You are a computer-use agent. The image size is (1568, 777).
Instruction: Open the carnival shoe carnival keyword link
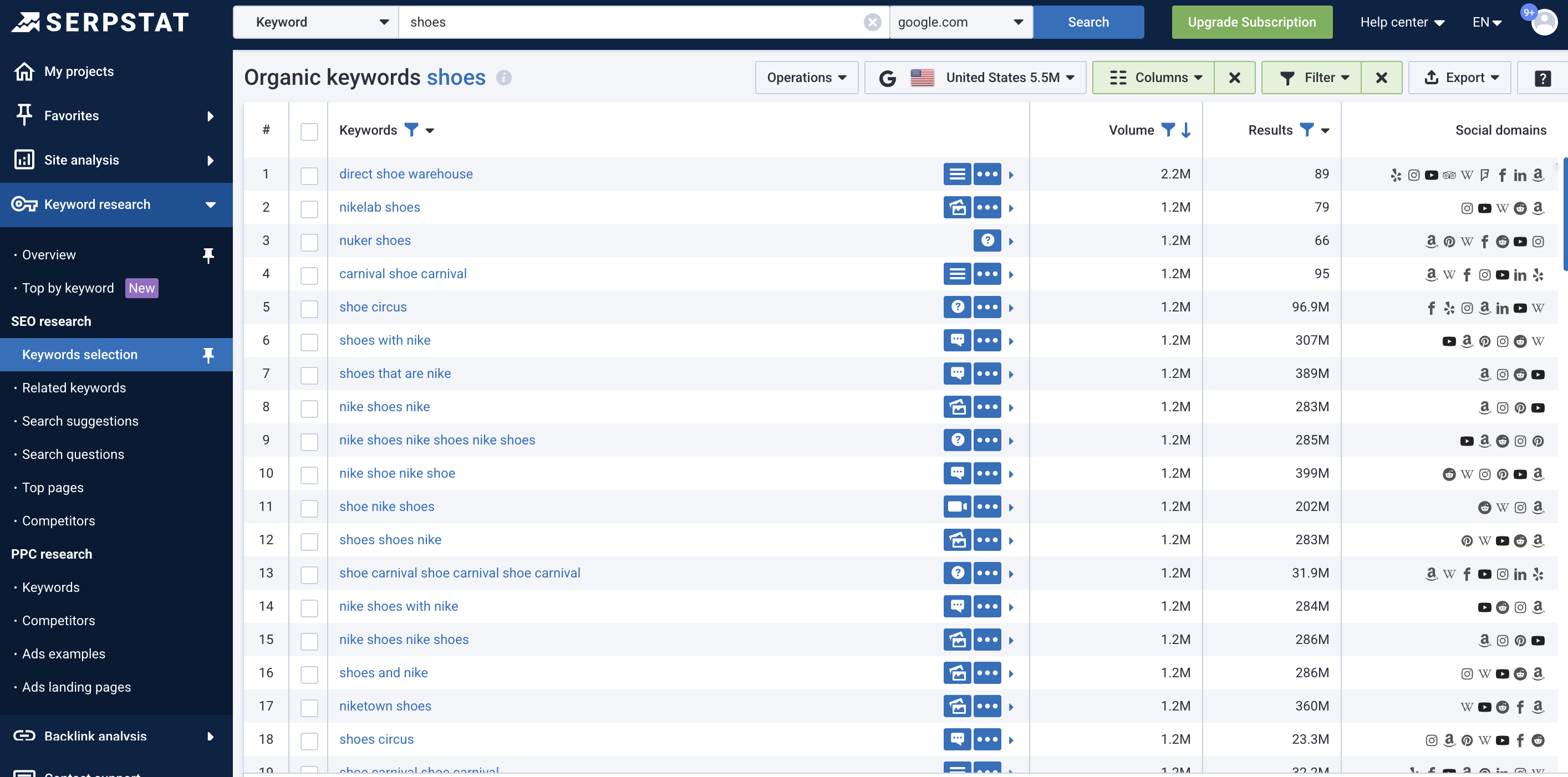point(403,274)
